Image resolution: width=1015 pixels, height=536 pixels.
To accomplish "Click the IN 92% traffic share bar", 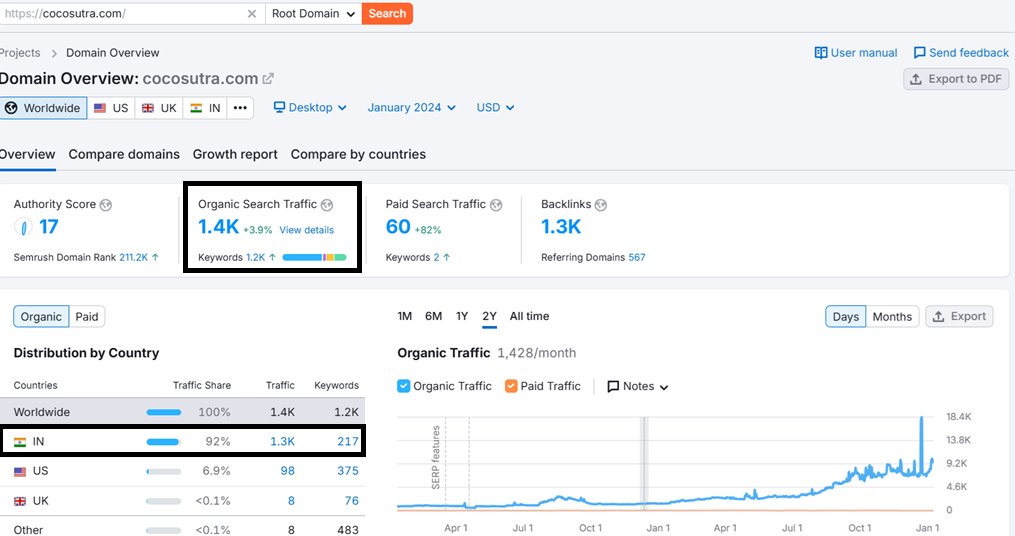I will tap(162, 442).
